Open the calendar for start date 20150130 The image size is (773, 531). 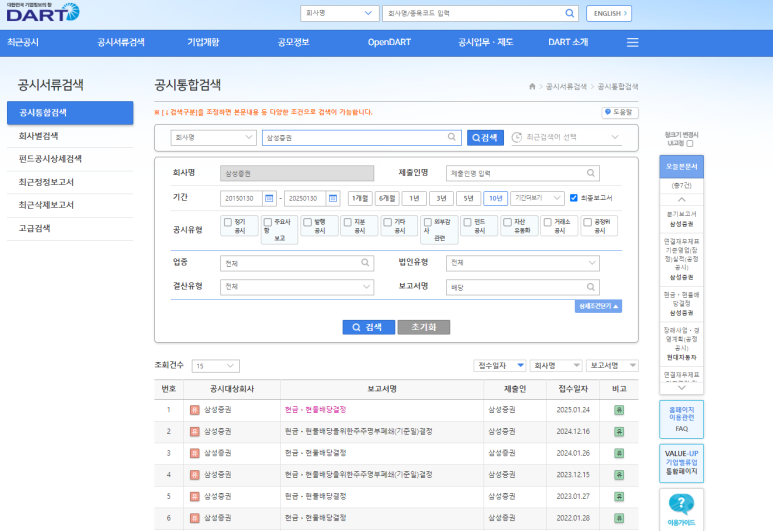(x=269, y=198)
